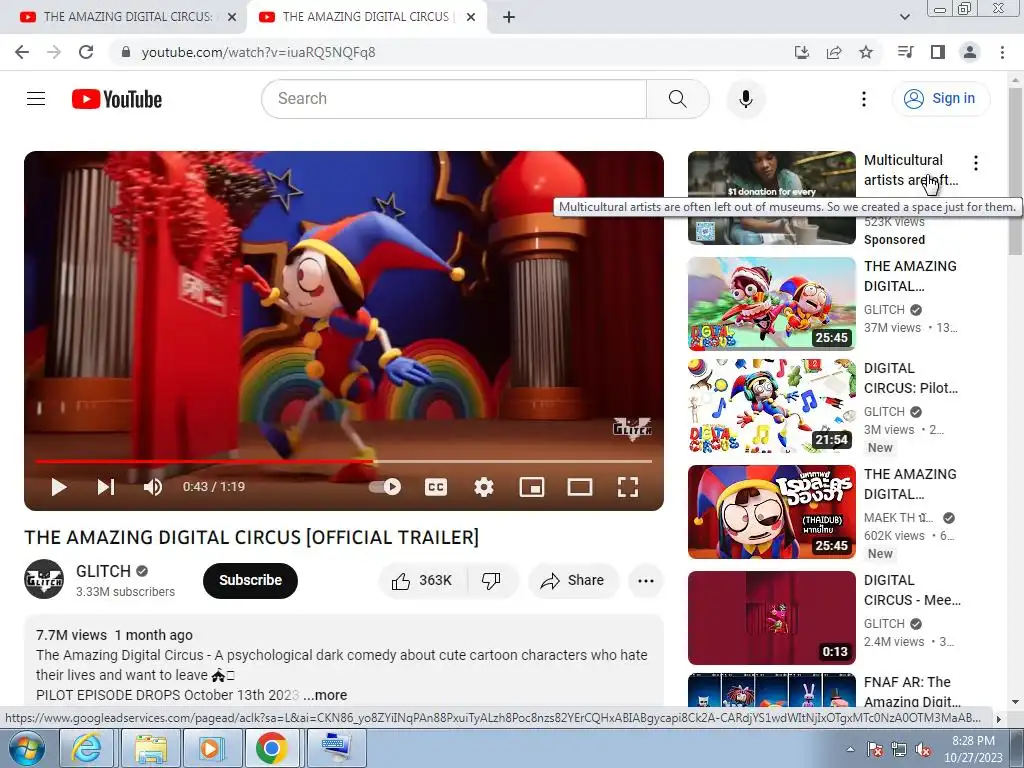Open File Explorer from taskbar
Viewport: 1024px width, 768px height.
[x=150, y=749]
